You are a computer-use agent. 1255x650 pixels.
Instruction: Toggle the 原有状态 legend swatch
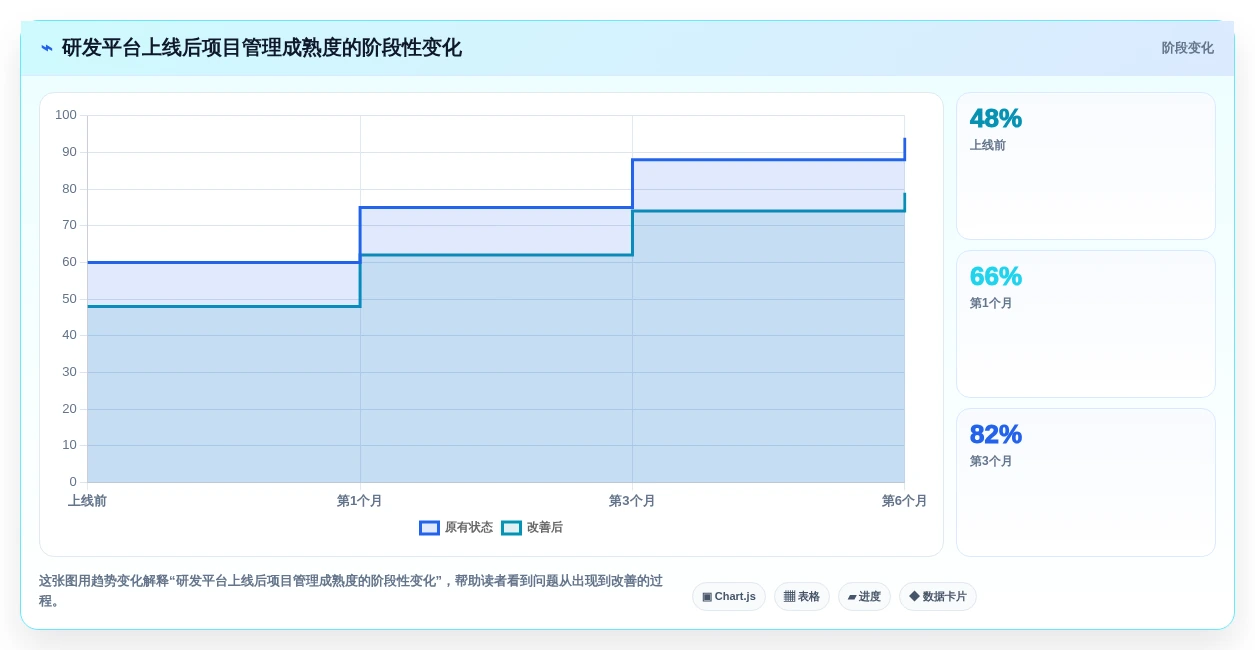point(429,528)
